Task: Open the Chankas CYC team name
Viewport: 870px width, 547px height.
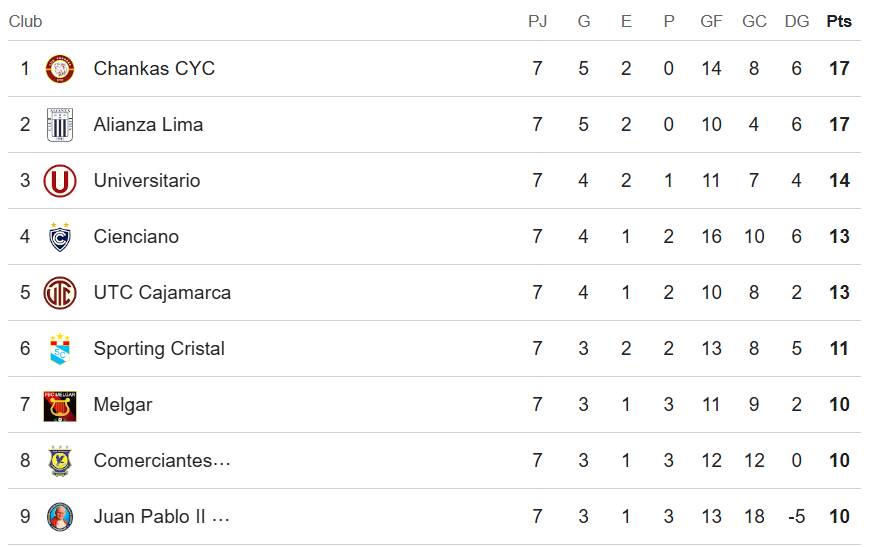Action: (x=154, y=69)
